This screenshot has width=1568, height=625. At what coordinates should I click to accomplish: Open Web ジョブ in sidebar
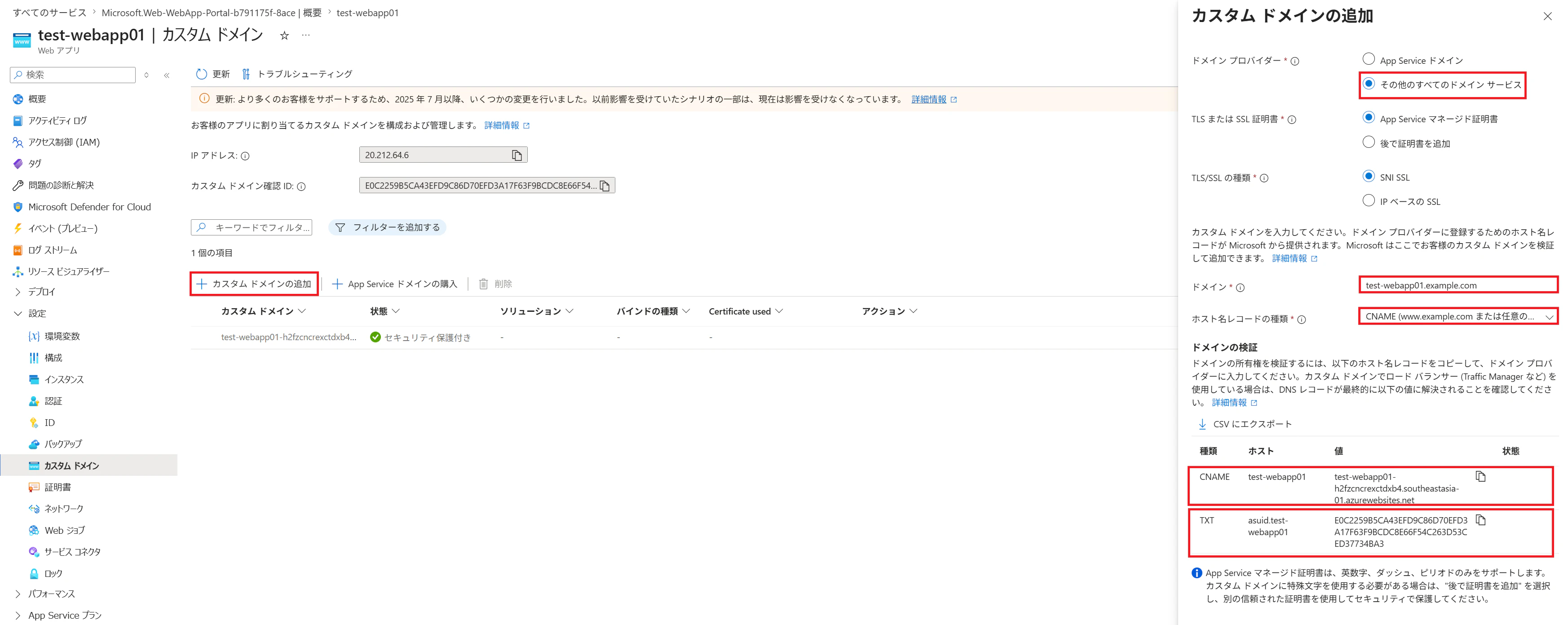coord(65,531)
